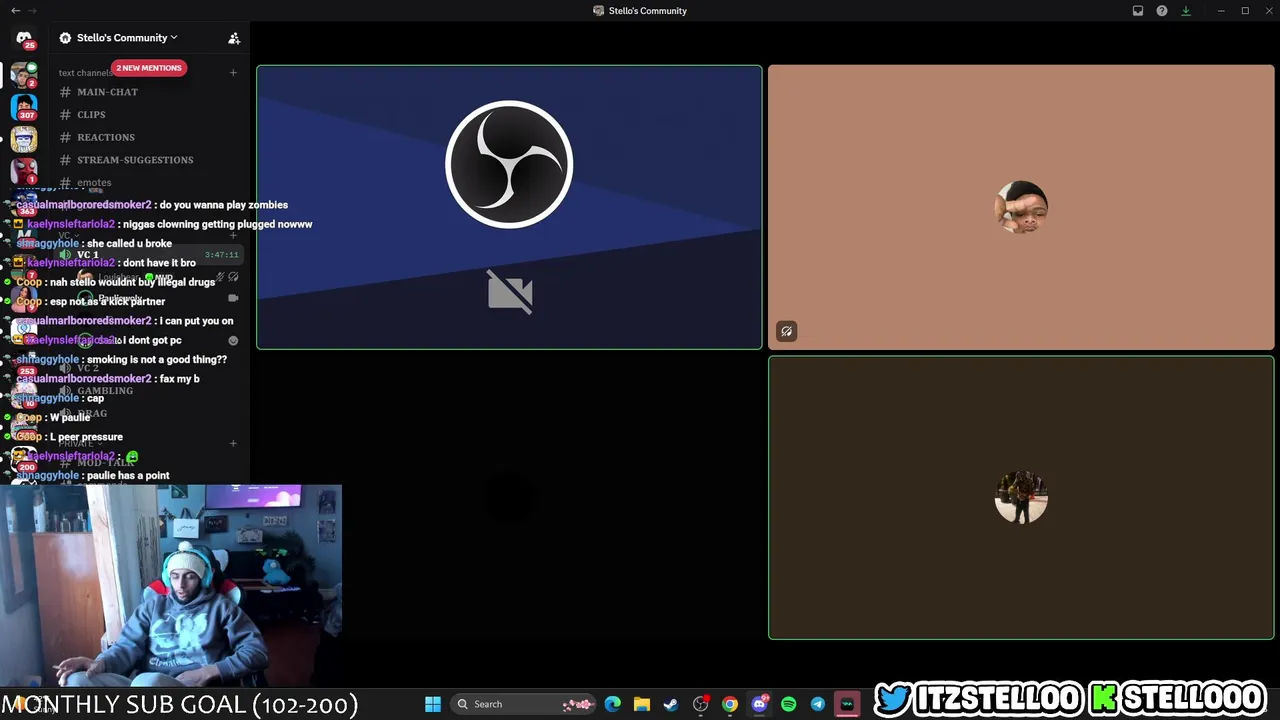Viewport: 1280px width, 720px height.
Task: Click the taskbar Search box
Action: (523, 704)
